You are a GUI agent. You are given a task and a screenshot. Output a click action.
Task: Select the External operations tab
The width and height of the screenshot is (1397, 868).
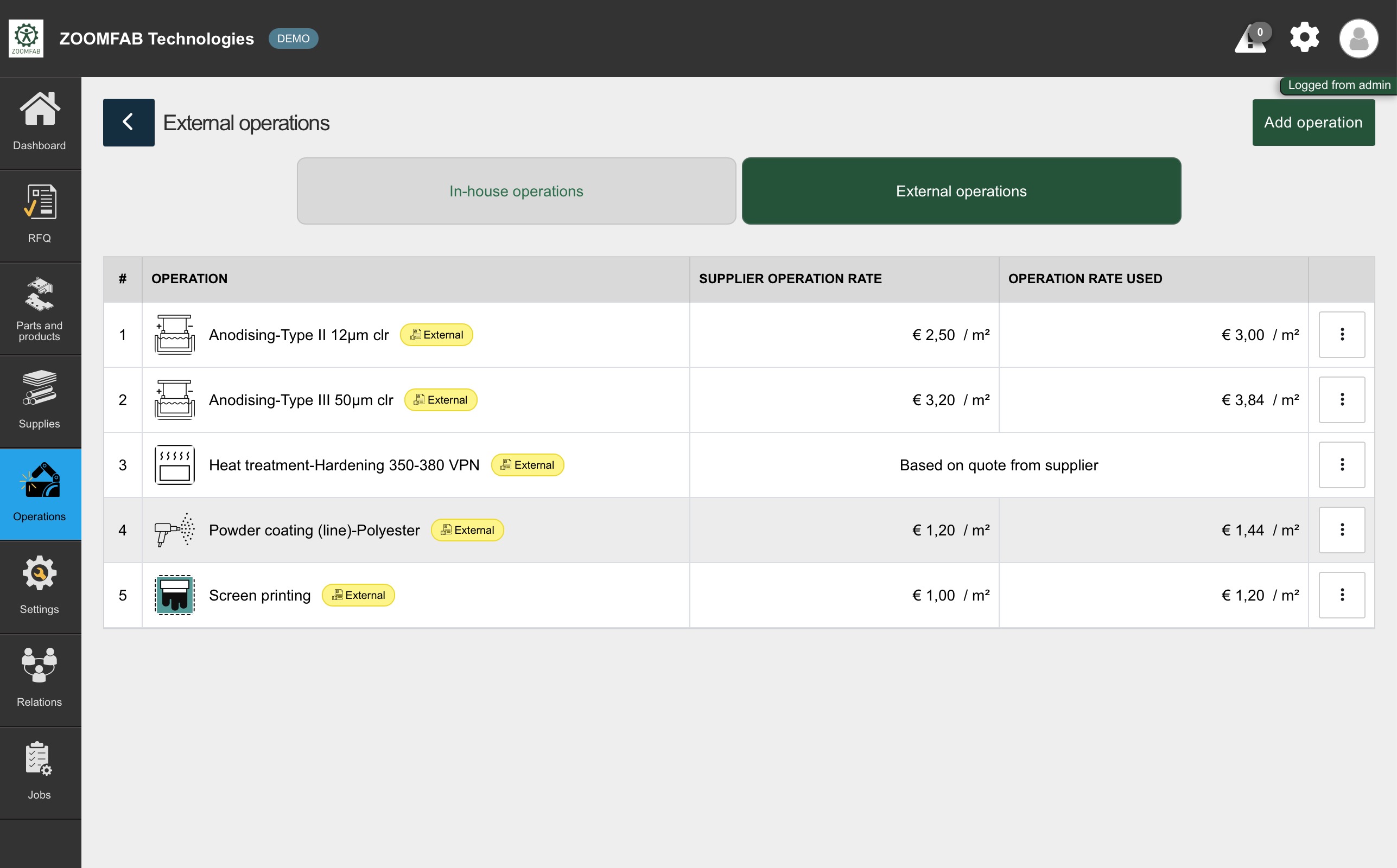point(961,191)
